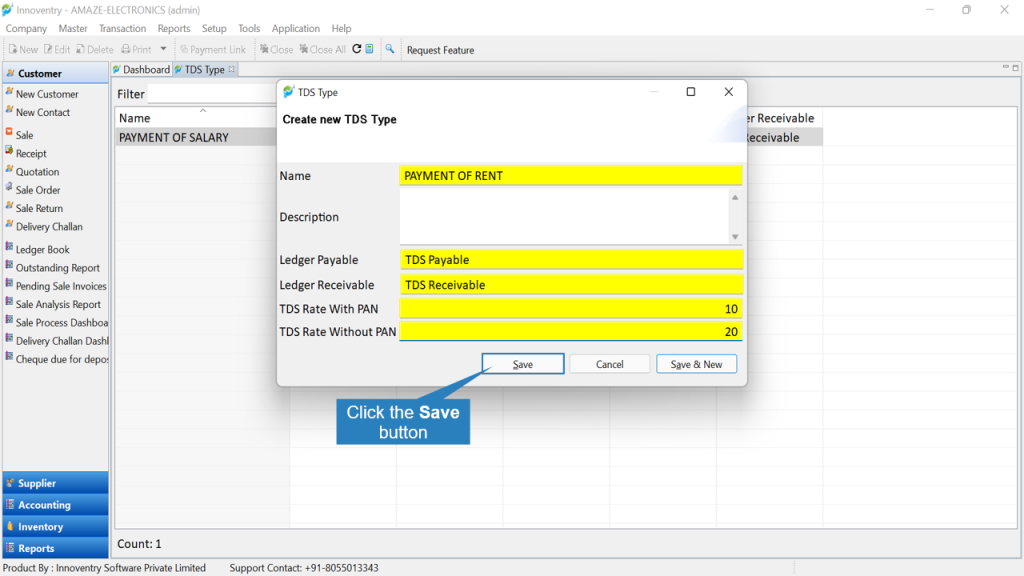Image resolution: width=1024 pixels, height=576 pixels.
Task: Open Delivery Challan in sidebar
Action: 49,227
